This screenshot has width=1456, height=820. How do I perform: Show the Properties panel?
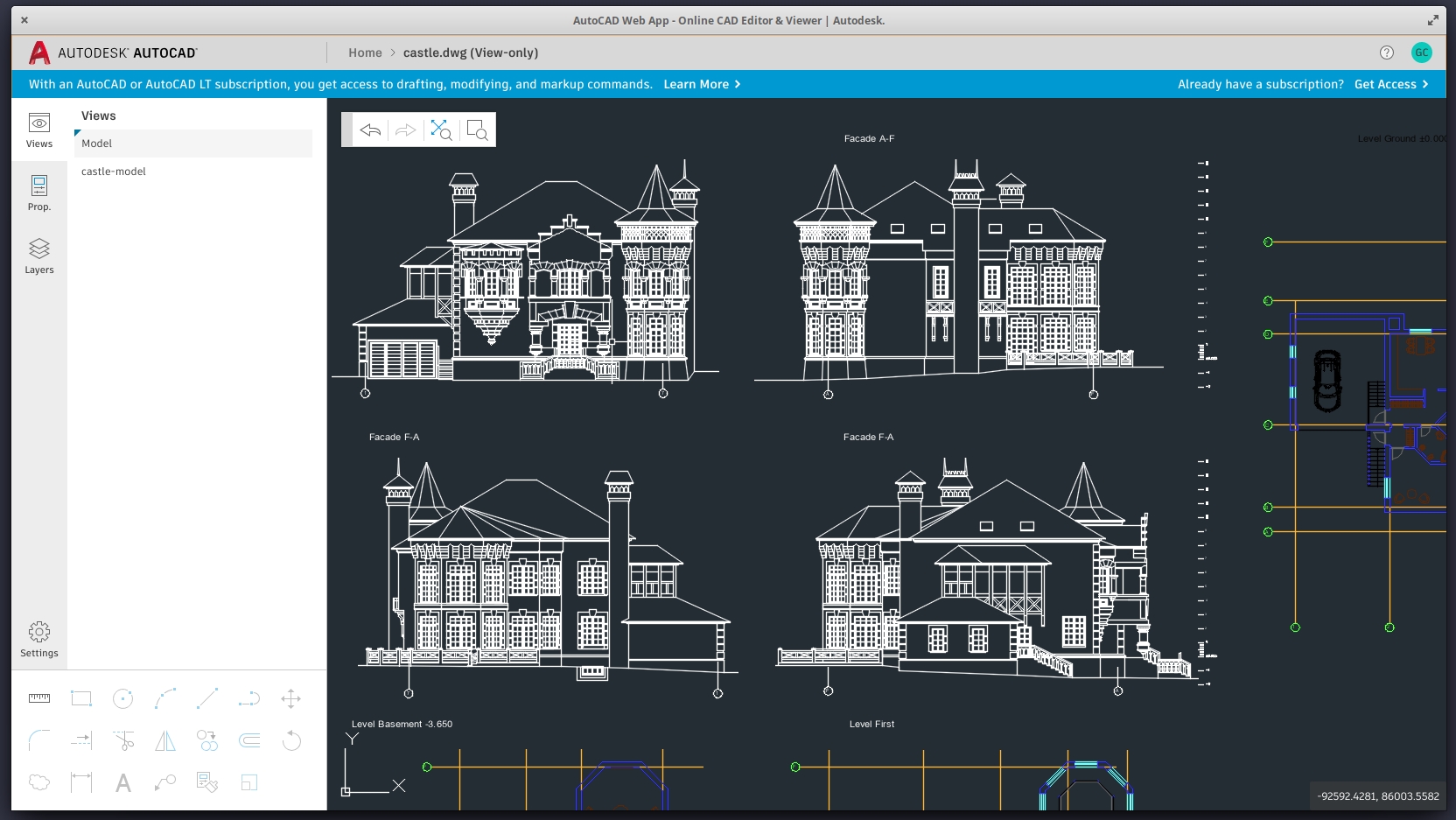(38, 193)
